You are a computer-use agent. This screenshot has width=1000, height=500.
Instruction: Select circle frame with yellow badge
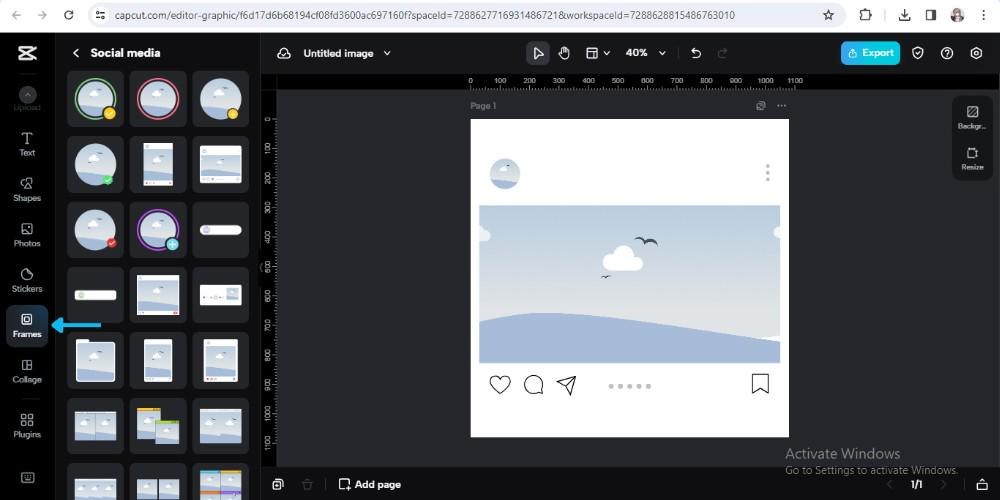(221, 98)
